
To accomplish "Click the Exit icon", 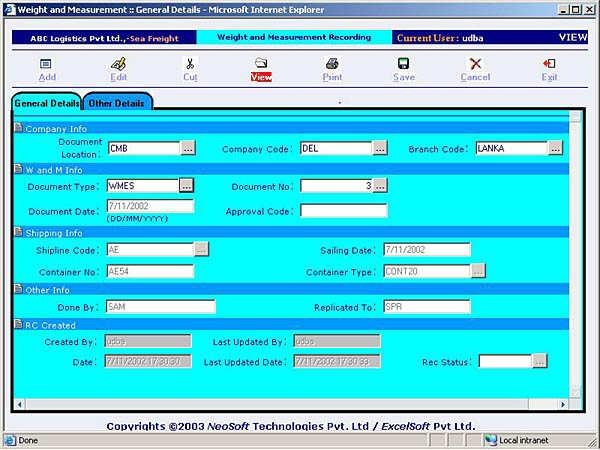I will tap(549, 63).
